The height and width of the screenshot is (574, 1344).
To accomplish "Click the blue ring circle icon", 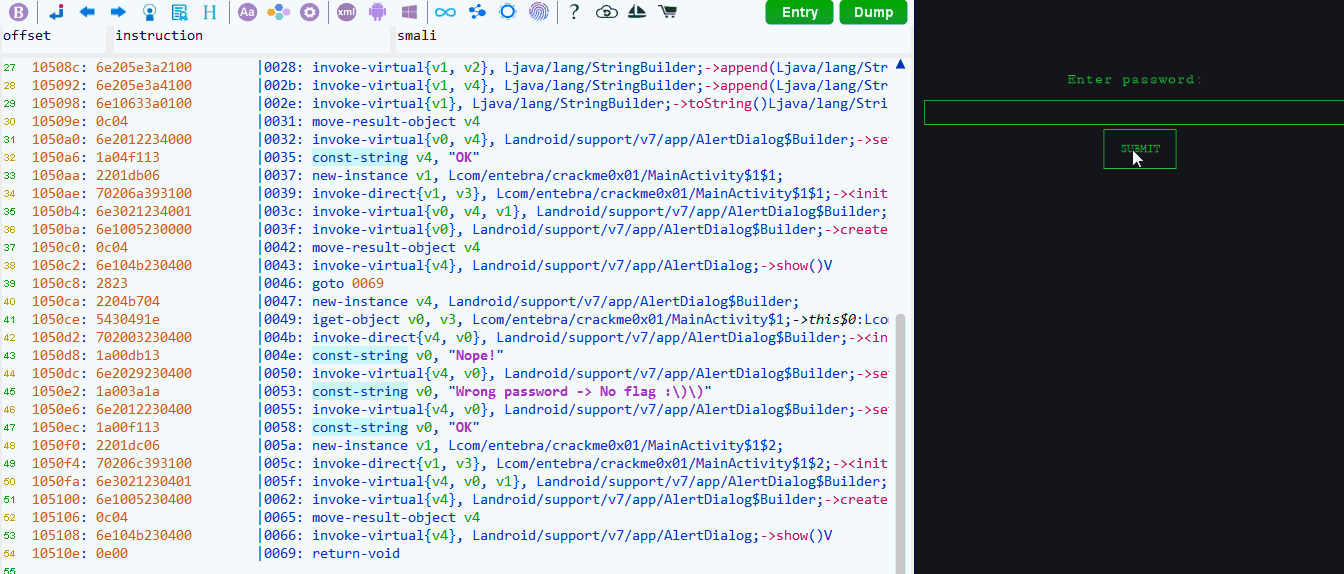I will click(x=508, y=12).
